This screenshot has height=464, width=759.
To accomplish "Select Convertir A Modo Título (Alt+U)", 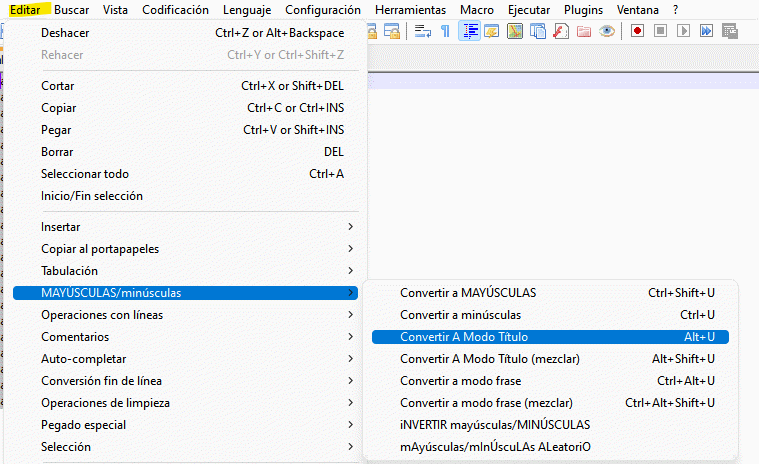I will (x=550, y=337).
